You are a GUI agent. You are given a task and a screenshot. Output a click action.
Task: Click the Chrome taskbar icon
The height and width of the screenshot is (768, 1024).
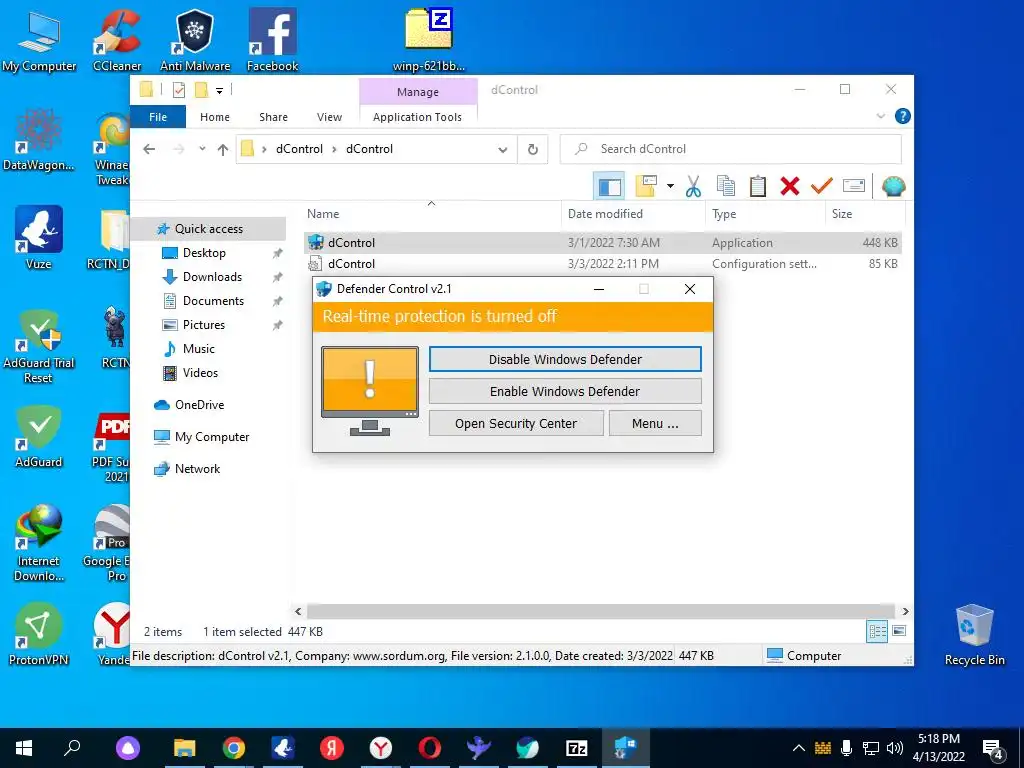(x=234, y=748)
